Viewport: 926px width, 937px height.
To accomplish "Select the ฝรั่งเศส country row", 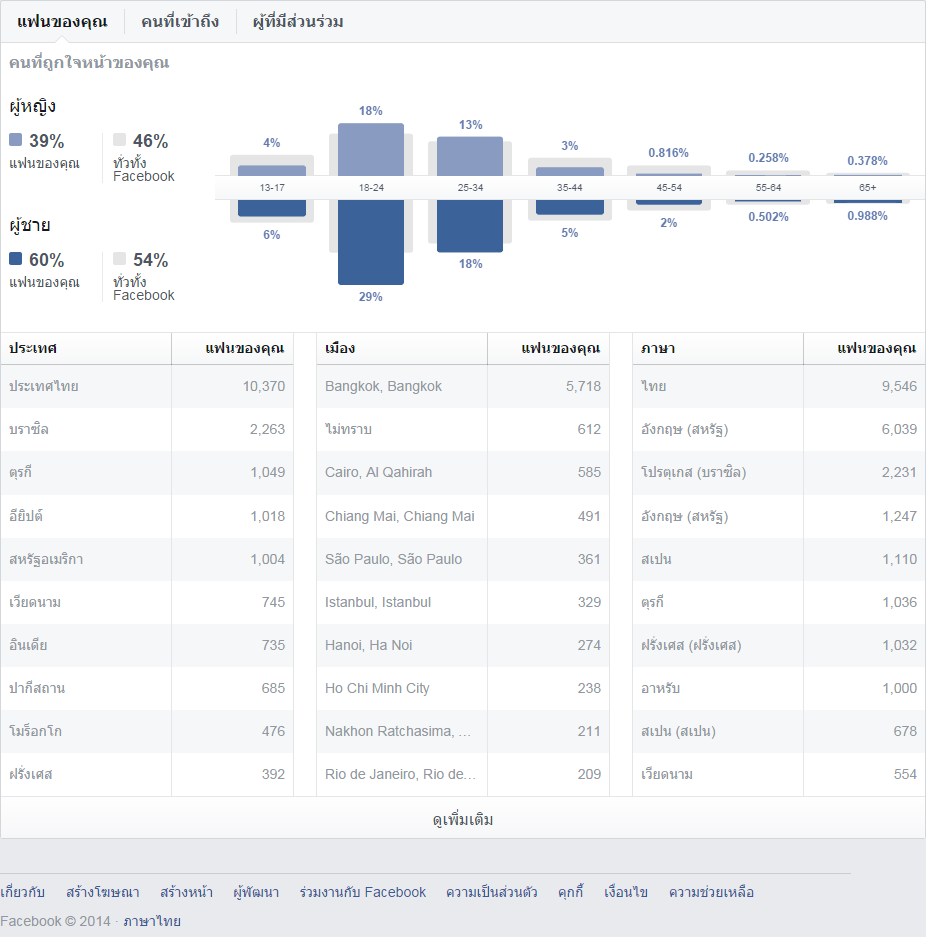I will coord(147,774).
